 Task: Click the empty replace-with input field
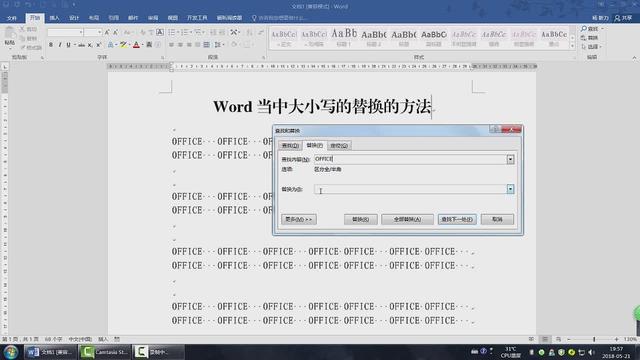(410, 189)
